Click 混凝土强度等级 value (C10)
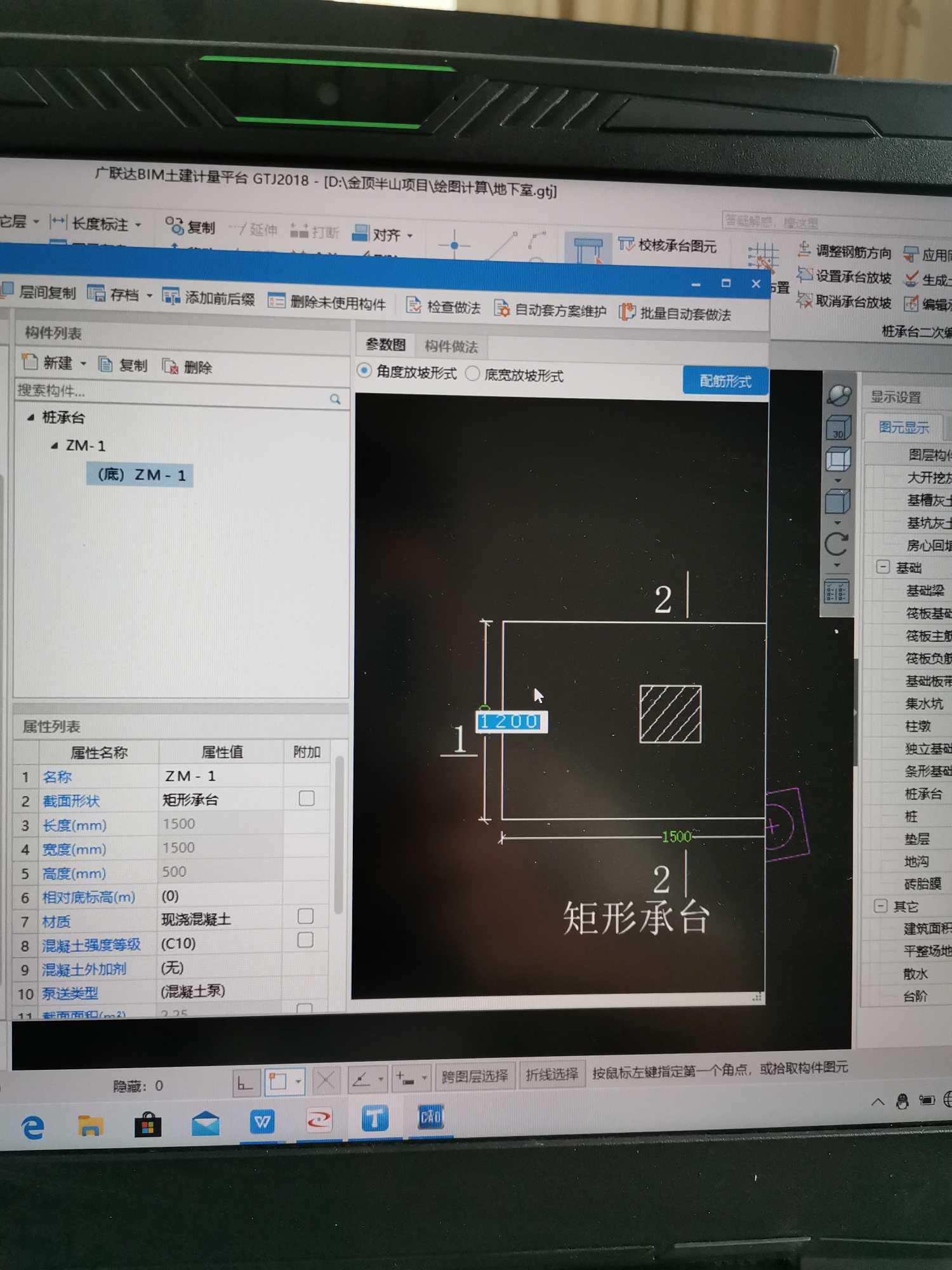 click(x=220, y=944)
